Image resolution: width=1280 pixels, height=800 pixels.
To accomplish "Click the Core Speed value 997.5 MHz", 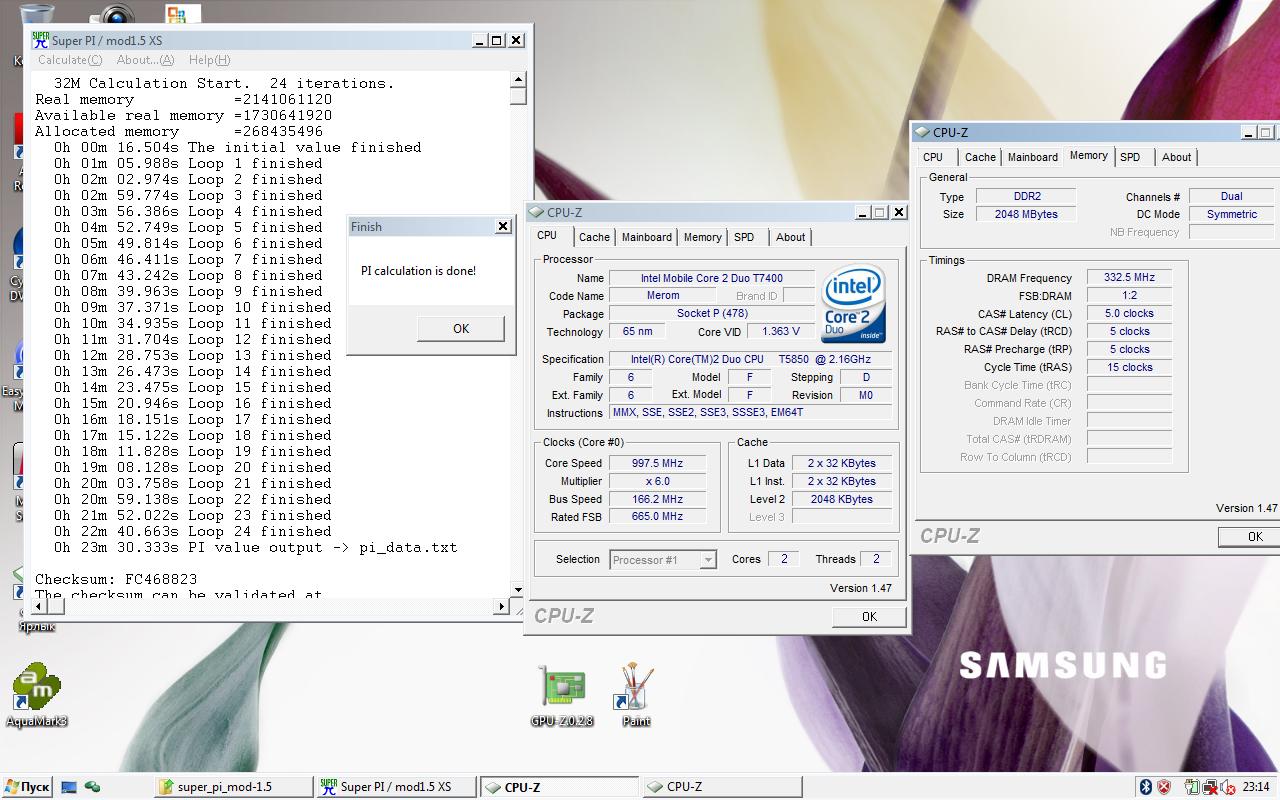I will (x=657, y=463).
